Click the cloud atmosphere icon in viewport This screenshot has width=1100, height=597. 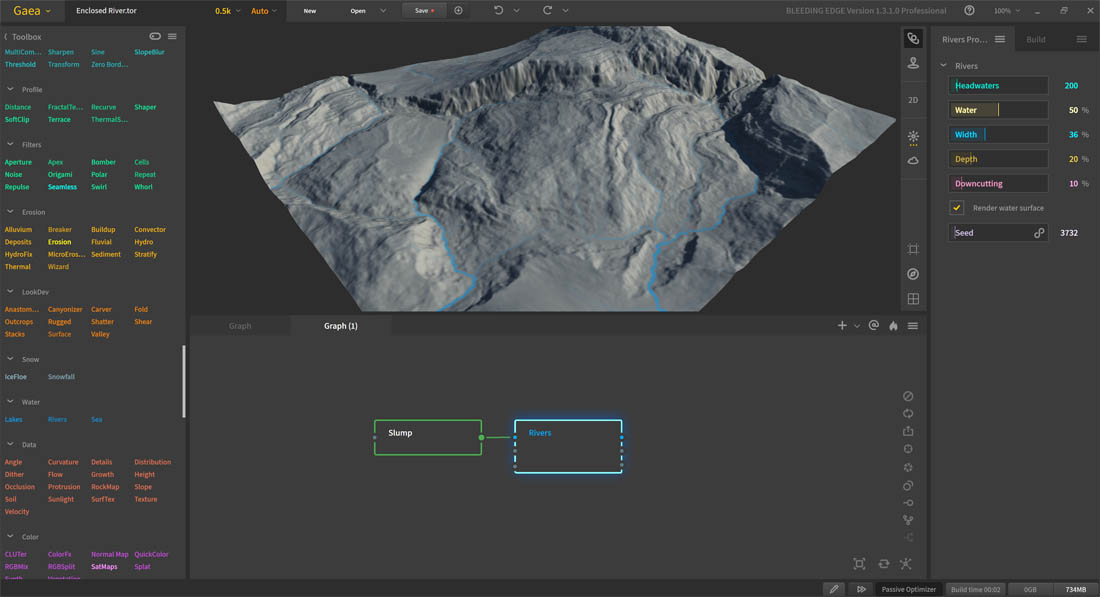(913, 160)
